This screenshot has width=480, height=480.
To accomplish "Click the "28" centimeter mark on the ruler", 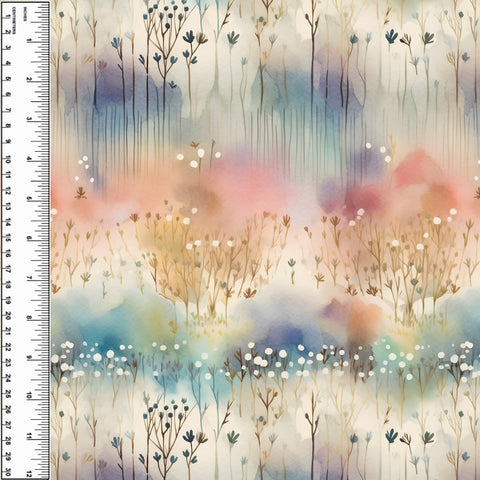I will [x=8, y=441].
